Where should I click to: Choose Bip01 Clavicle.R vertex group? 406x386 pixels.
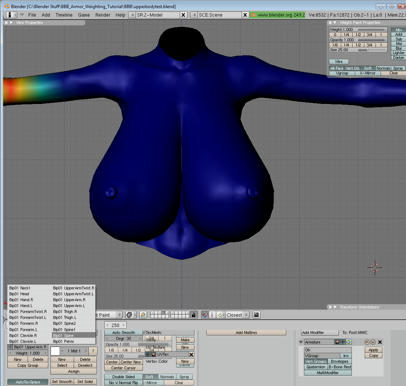[23, 336]
